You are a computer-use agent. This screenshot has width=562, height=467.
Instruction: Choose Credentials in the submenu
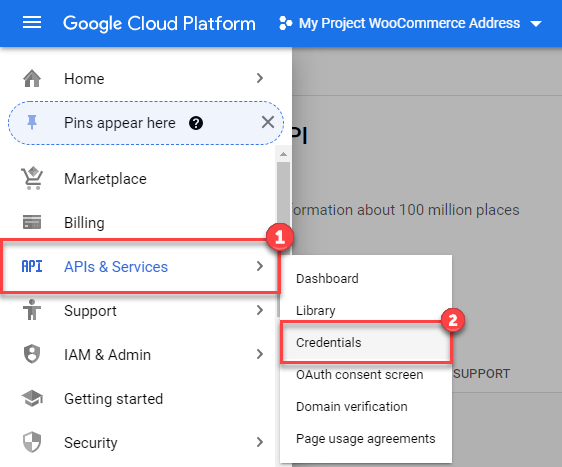(366, 343)
